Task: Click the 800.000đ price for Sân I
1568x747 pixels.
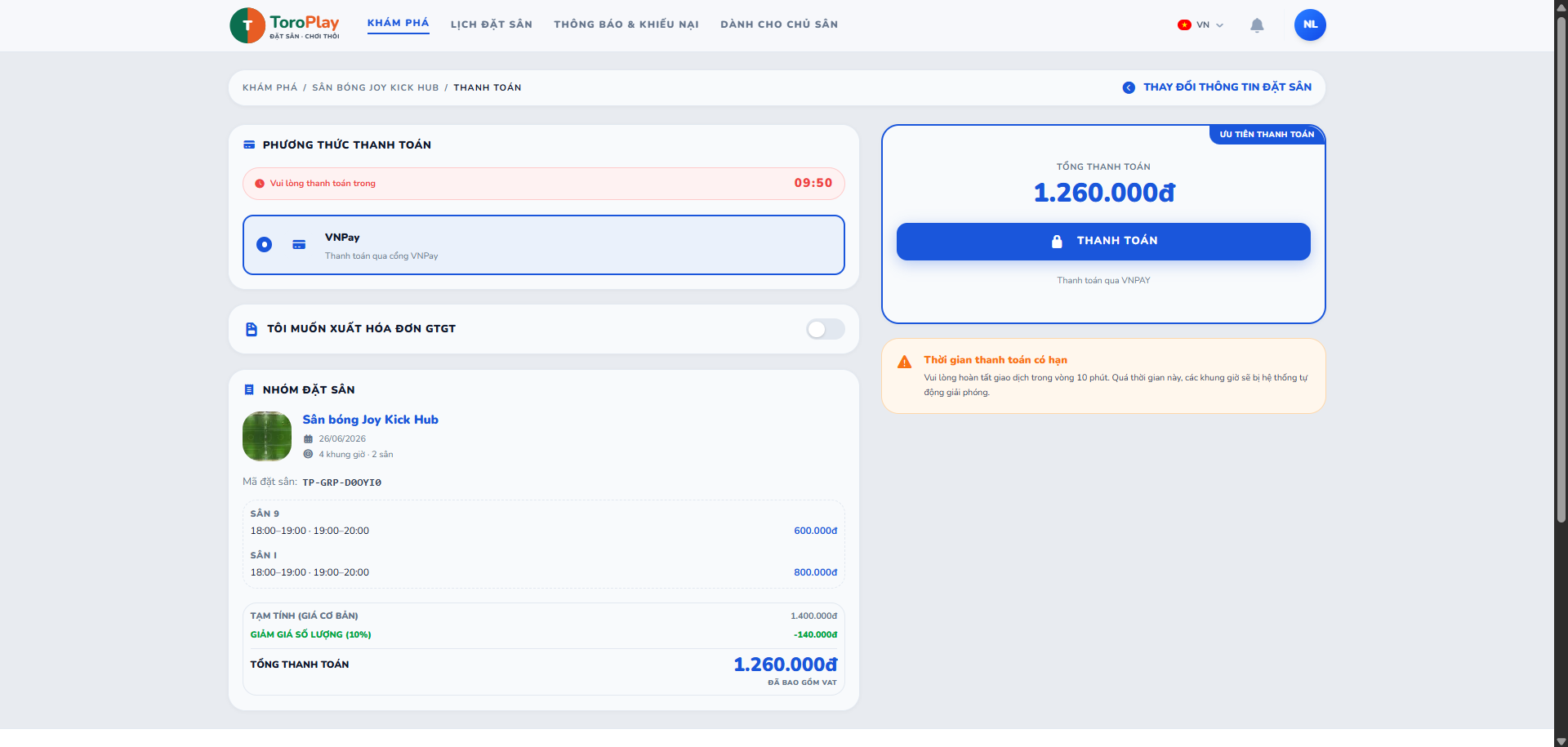Action: tap(816, 572)
